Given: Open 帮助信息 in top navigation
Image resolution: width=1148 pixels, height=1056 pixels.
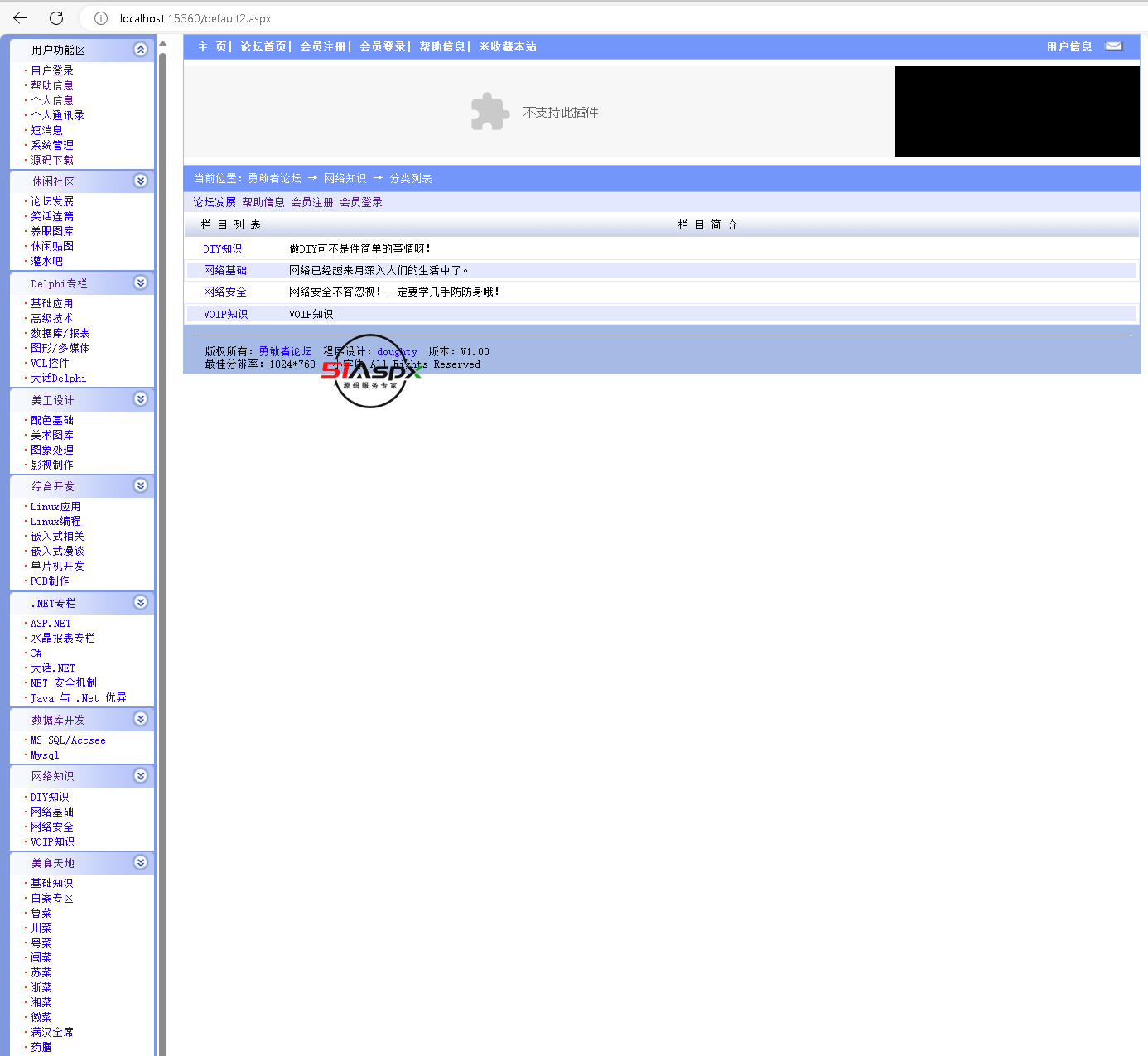Looking at the screenshot, I should [x=442, y=47].
